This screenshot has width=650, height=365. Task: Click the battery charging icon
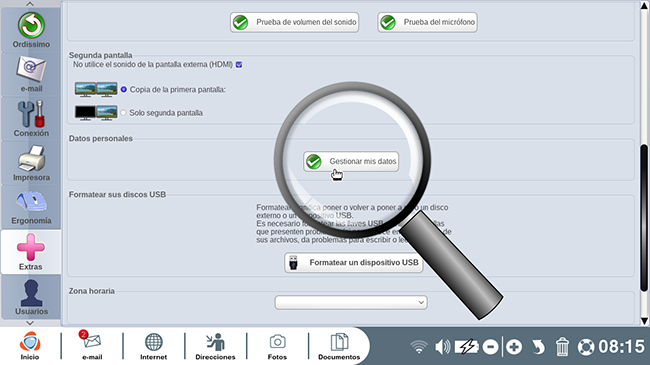click(467, 347)
